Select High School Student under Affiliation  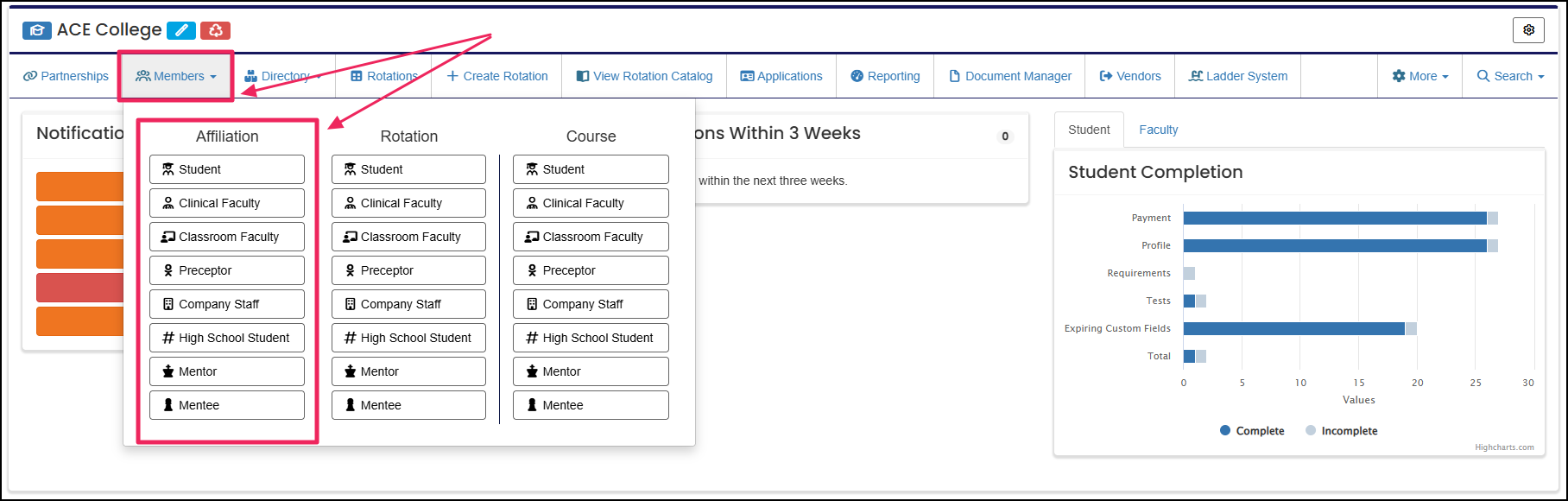[227, 338]
